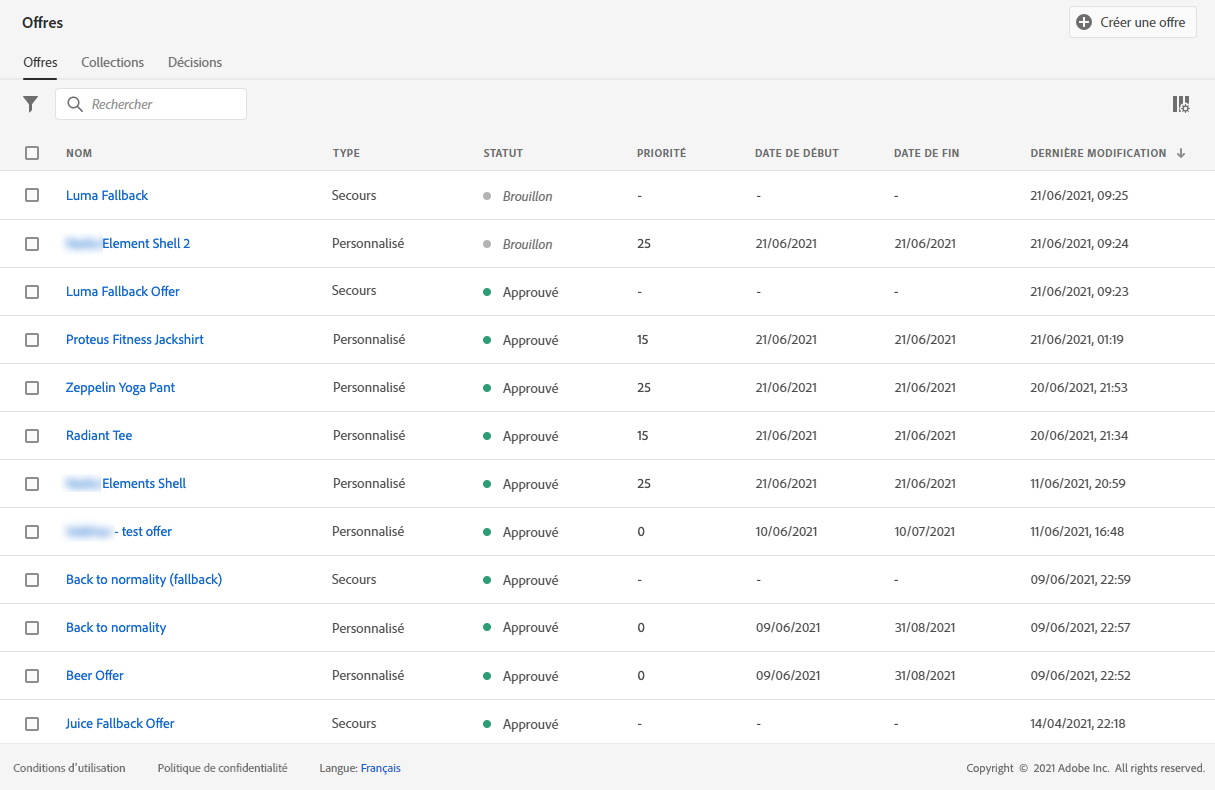Open the Proteus Fitness Jackshirt offer
Image resolution: width=1215 pixels, height=790 pixels.
click(x=135, y=340)
